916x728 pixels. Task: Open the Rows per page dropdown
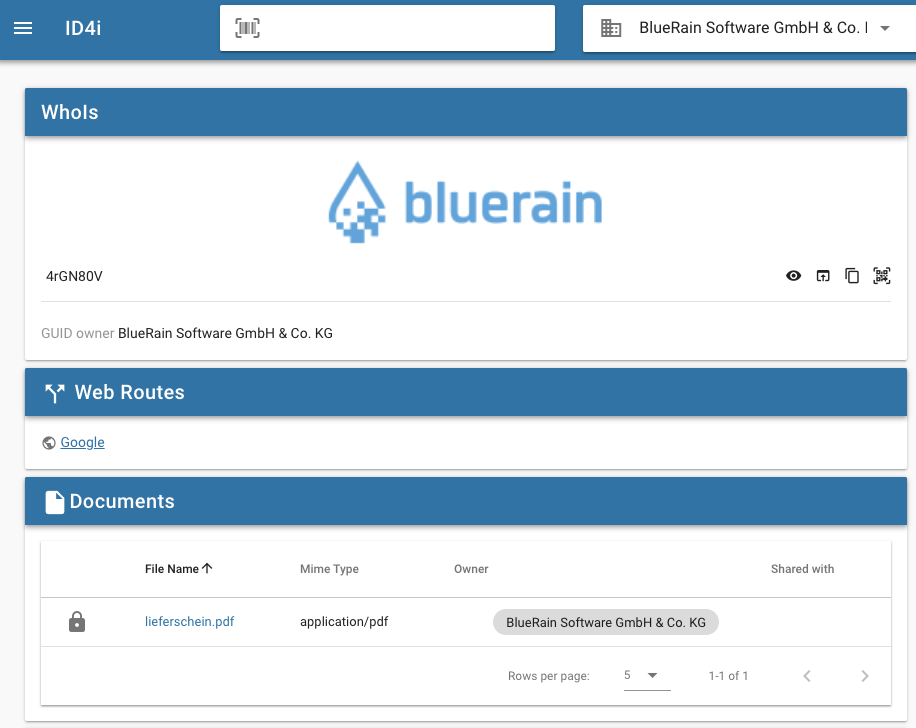coord(647,676)
